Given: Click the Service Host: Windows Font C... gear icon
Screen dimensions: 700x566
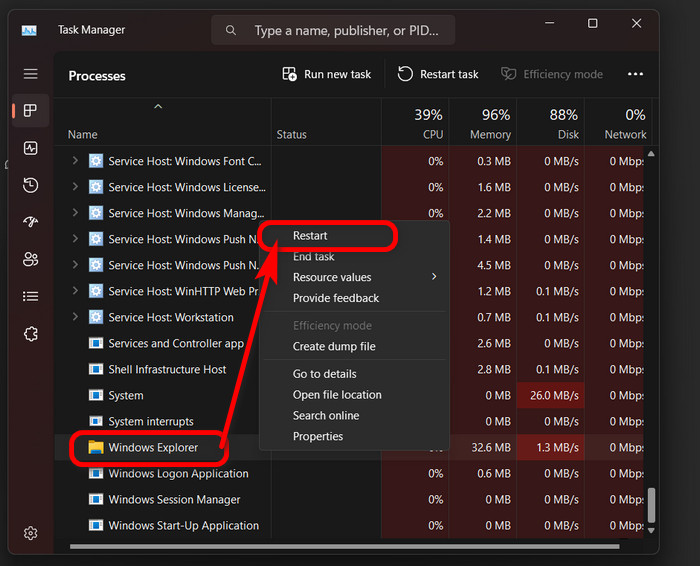Looking at the screenshot, I should (96, 161).
